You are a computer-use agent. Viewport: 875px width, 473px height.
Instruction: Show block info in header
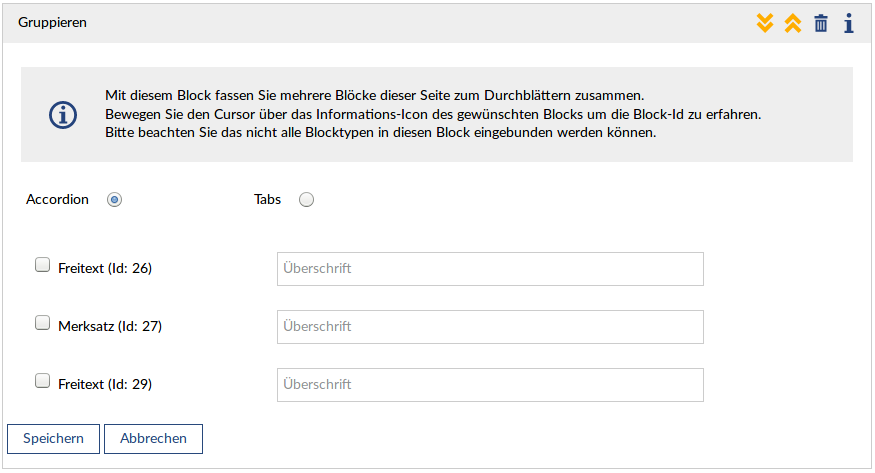848,23
